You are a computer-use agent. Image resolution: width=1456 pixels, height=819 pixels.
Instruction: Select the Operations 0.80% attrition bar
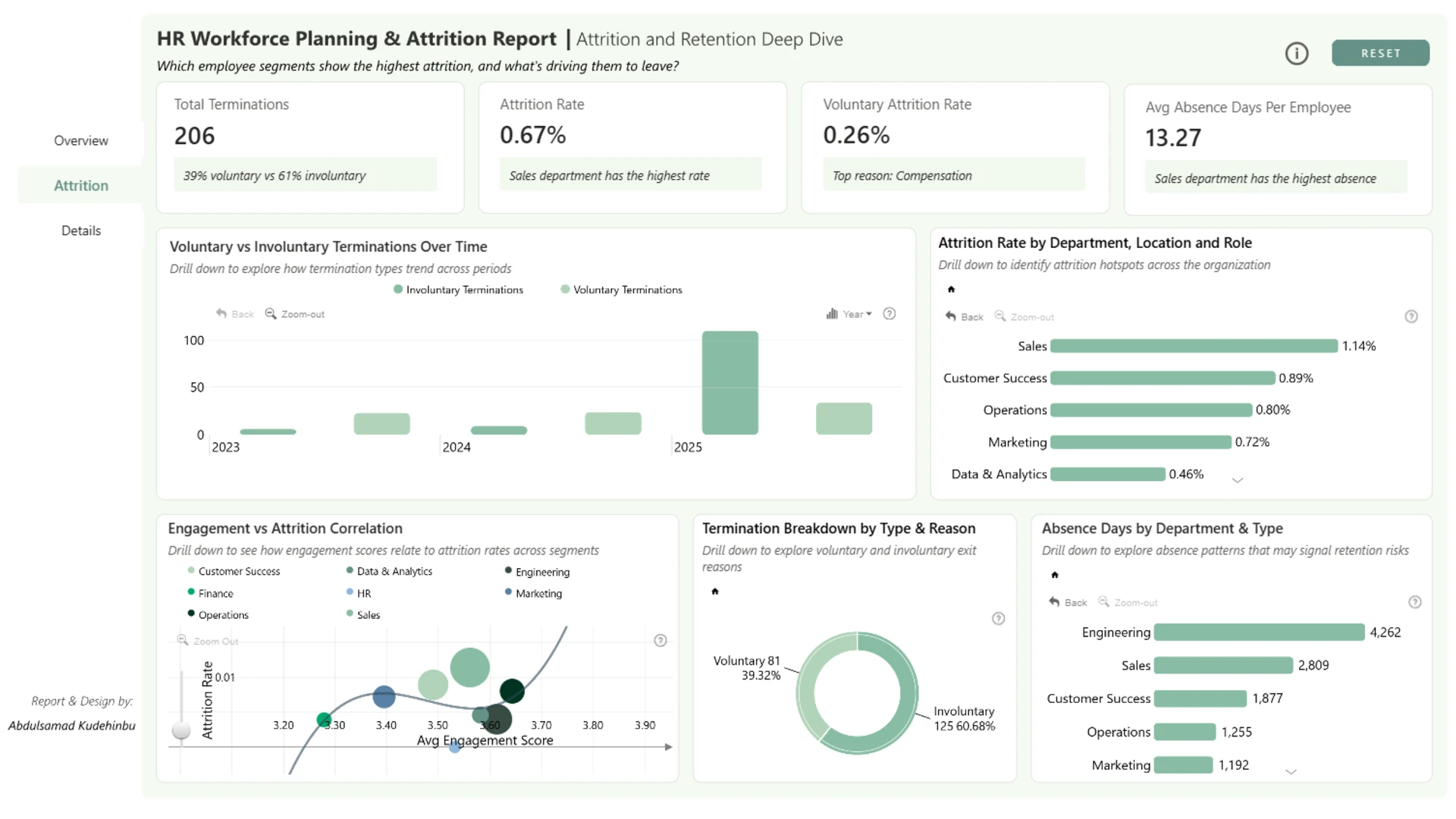1151,409
